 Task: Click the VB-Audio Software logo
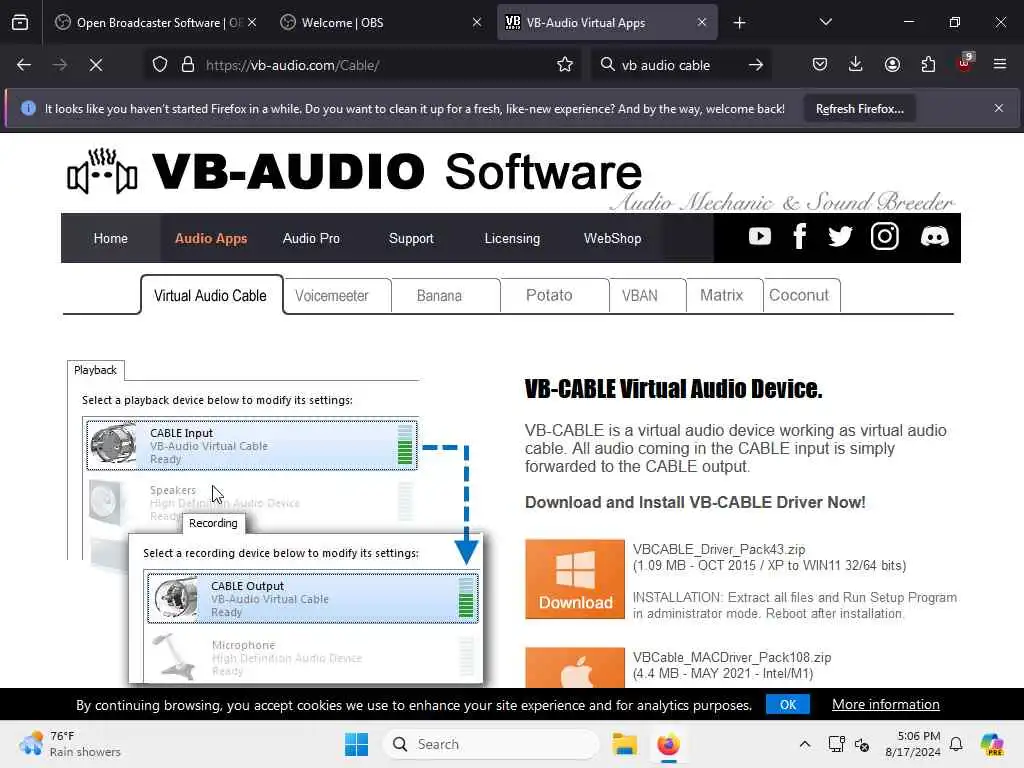point(355,172)
